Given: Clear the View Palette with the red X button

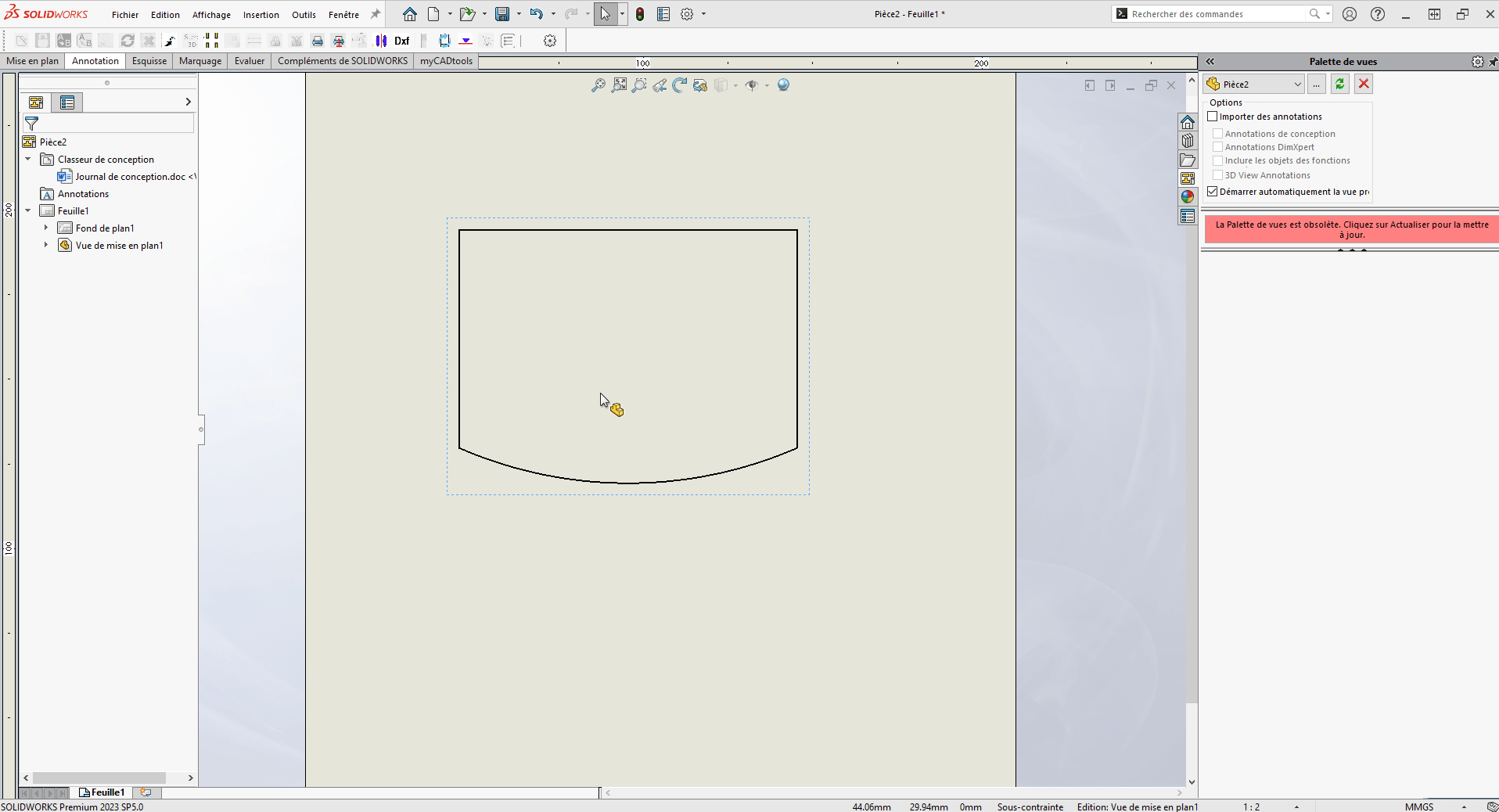Looking at the screenshot, I should (x=1364, y=84).
